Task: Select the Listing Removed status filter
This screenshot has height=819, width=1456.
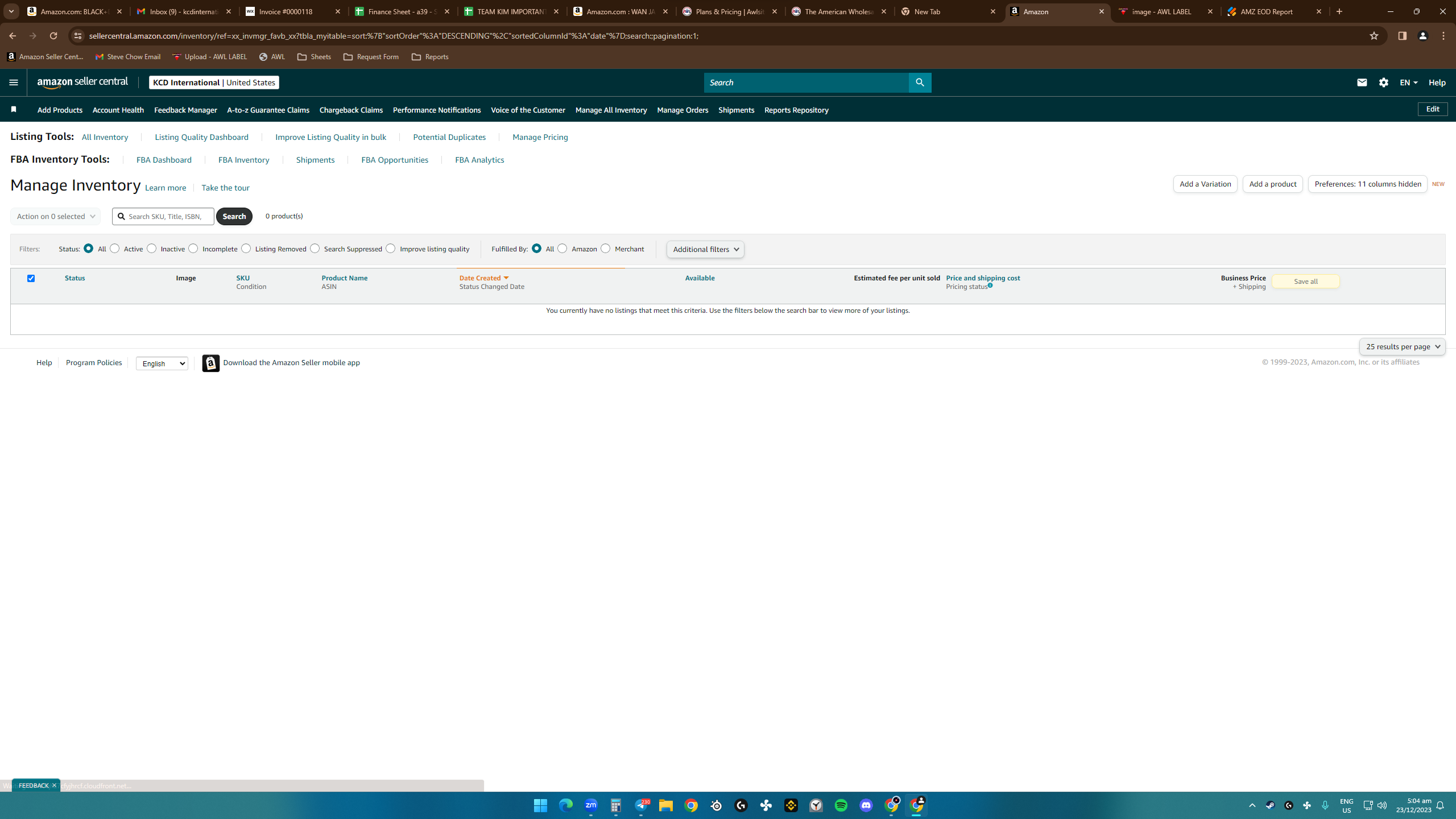Action: point(246,249)
